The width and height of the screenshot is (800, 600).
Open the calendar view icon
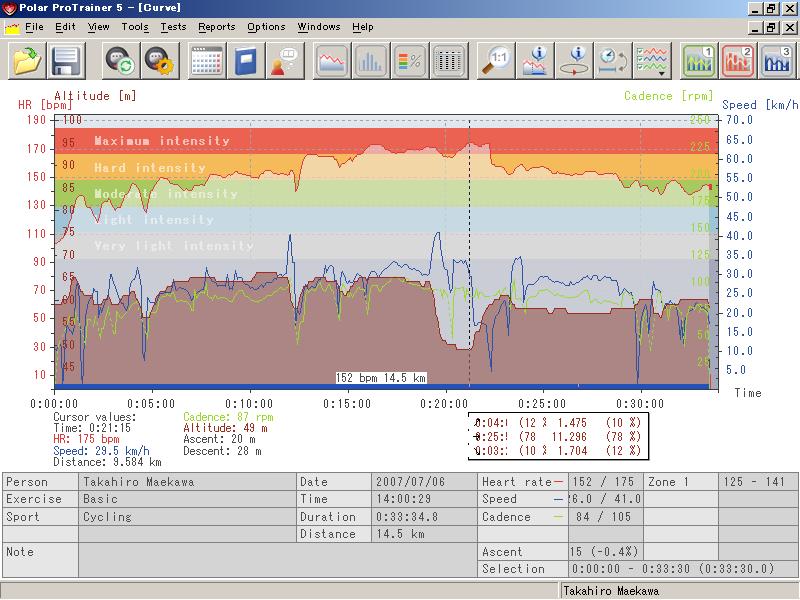[x=207, y=61]
